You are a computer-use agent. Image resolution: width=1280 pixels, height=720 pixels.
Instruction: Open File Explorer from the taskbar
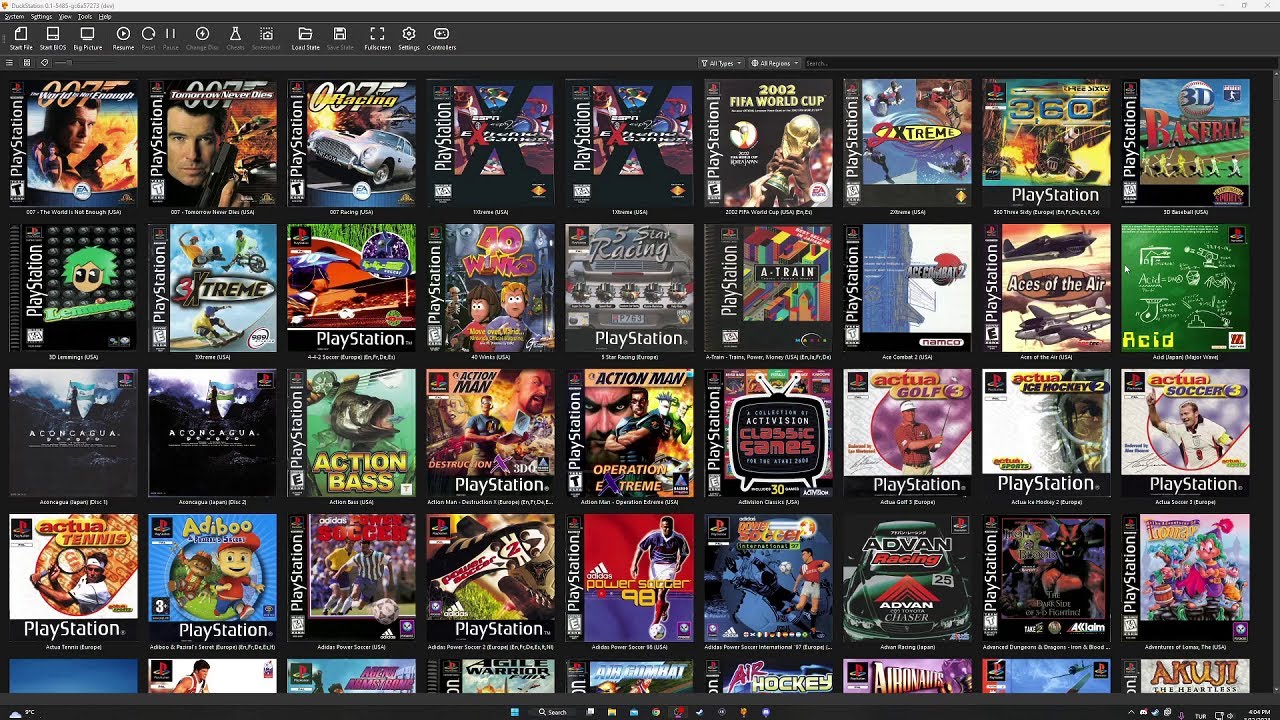tap(611, 712)
